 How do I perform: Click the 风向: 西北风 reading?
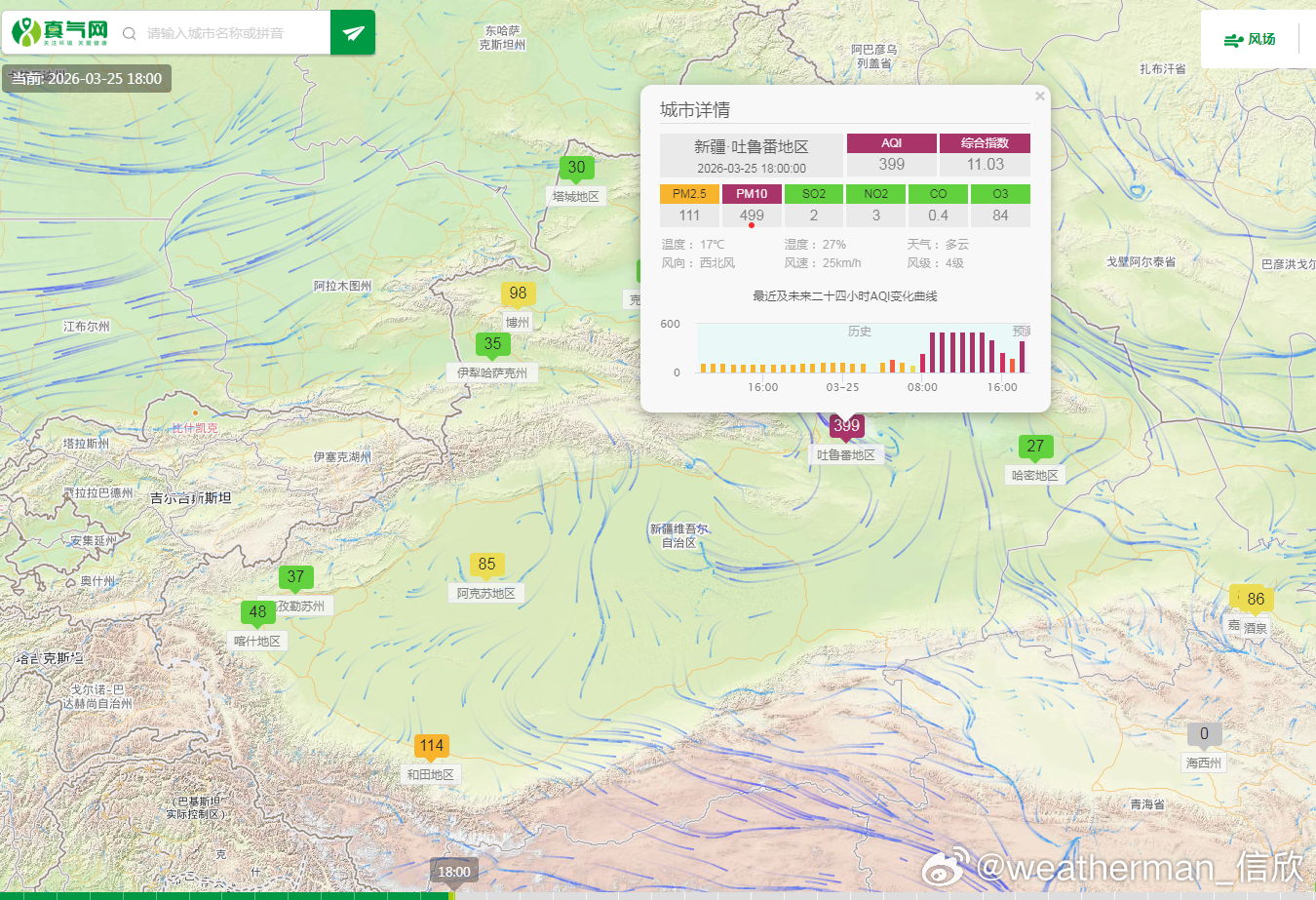click(698, 263)
